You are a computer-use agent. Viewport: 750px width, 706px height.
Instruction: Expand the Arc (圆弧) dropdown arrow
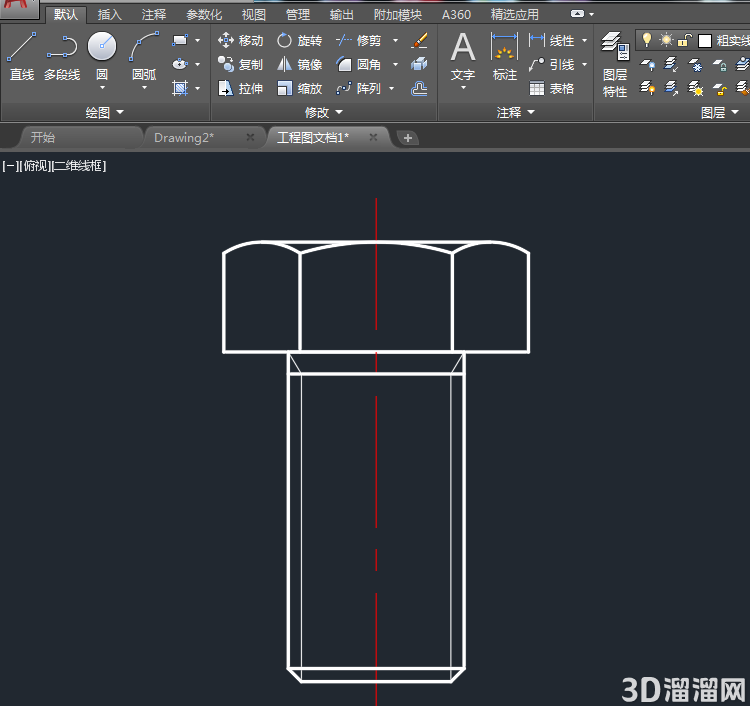coord(144,88)
